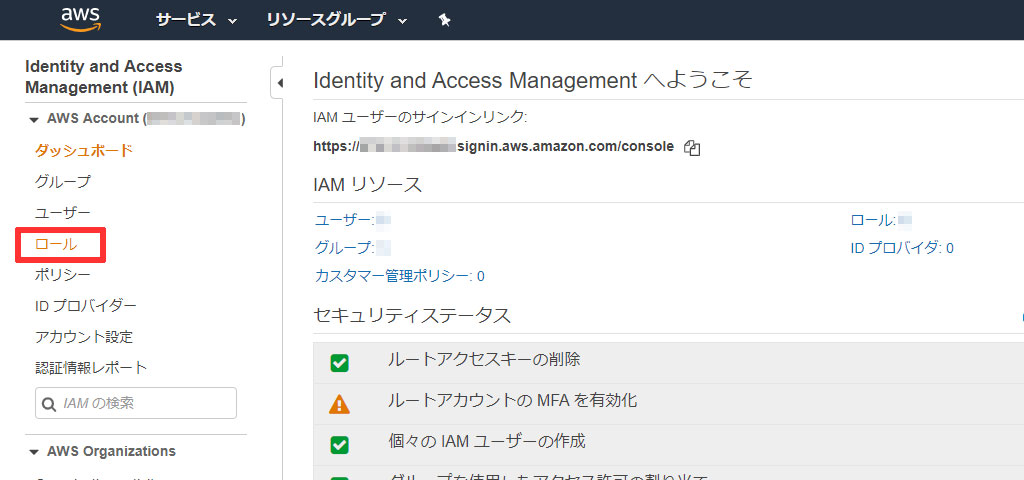The height and width of the screenshot is (480, 1024).
Task: Open the リソースグループ menu
Action: [x=337, y=20]
